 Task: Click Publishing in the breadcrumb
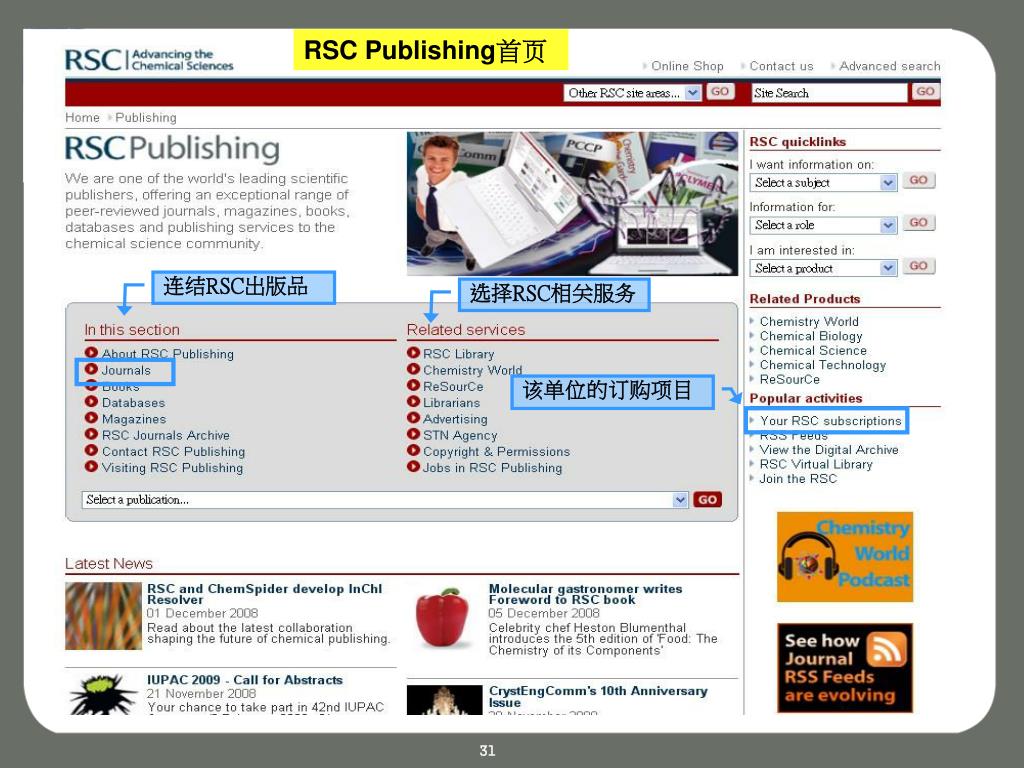(x=146, y=118)
